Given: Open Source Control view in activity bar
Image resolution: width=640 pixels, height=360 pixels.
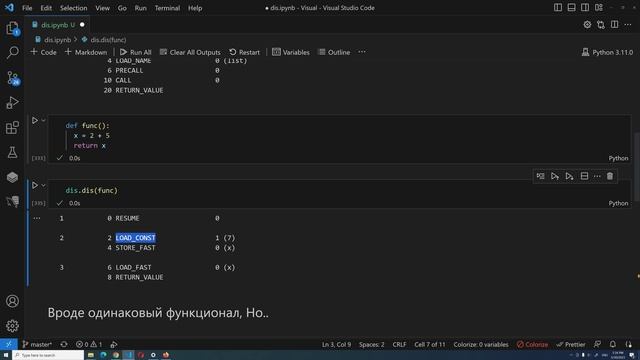Looking at the screenshot, I should click(x=12, y=78).
